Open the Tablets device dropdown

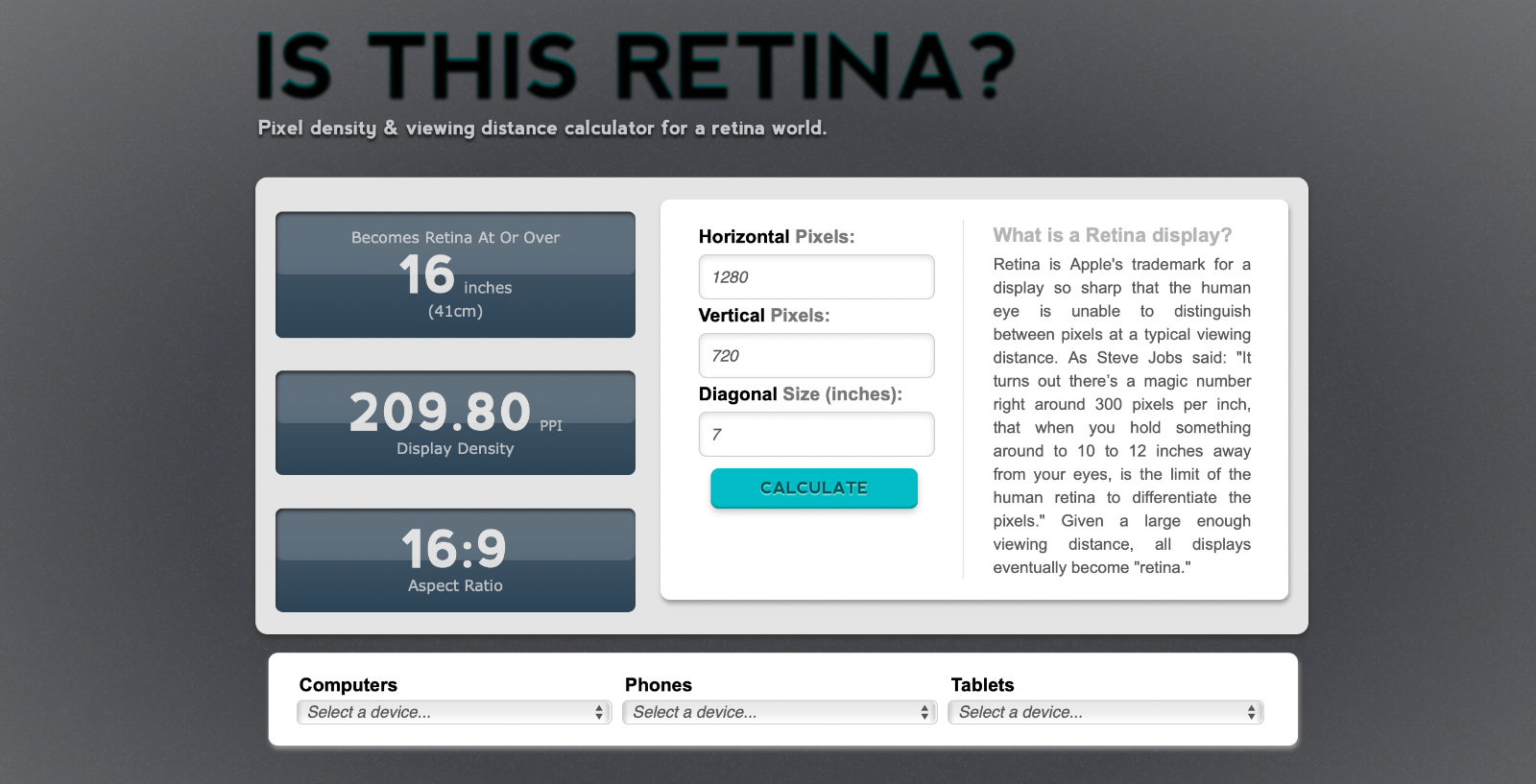(x=1106, y=712)
